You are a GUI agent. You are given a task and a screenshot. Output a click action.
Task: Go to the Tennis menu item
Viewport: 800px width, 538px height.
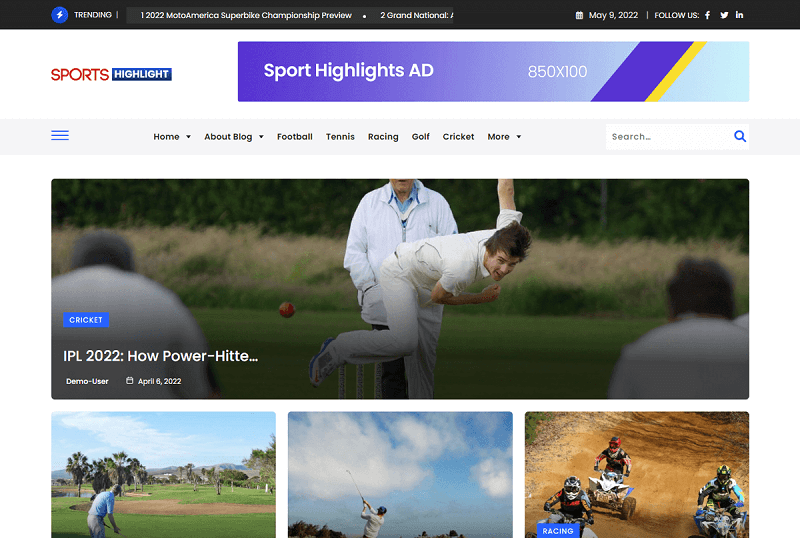(x=340, y=137)
